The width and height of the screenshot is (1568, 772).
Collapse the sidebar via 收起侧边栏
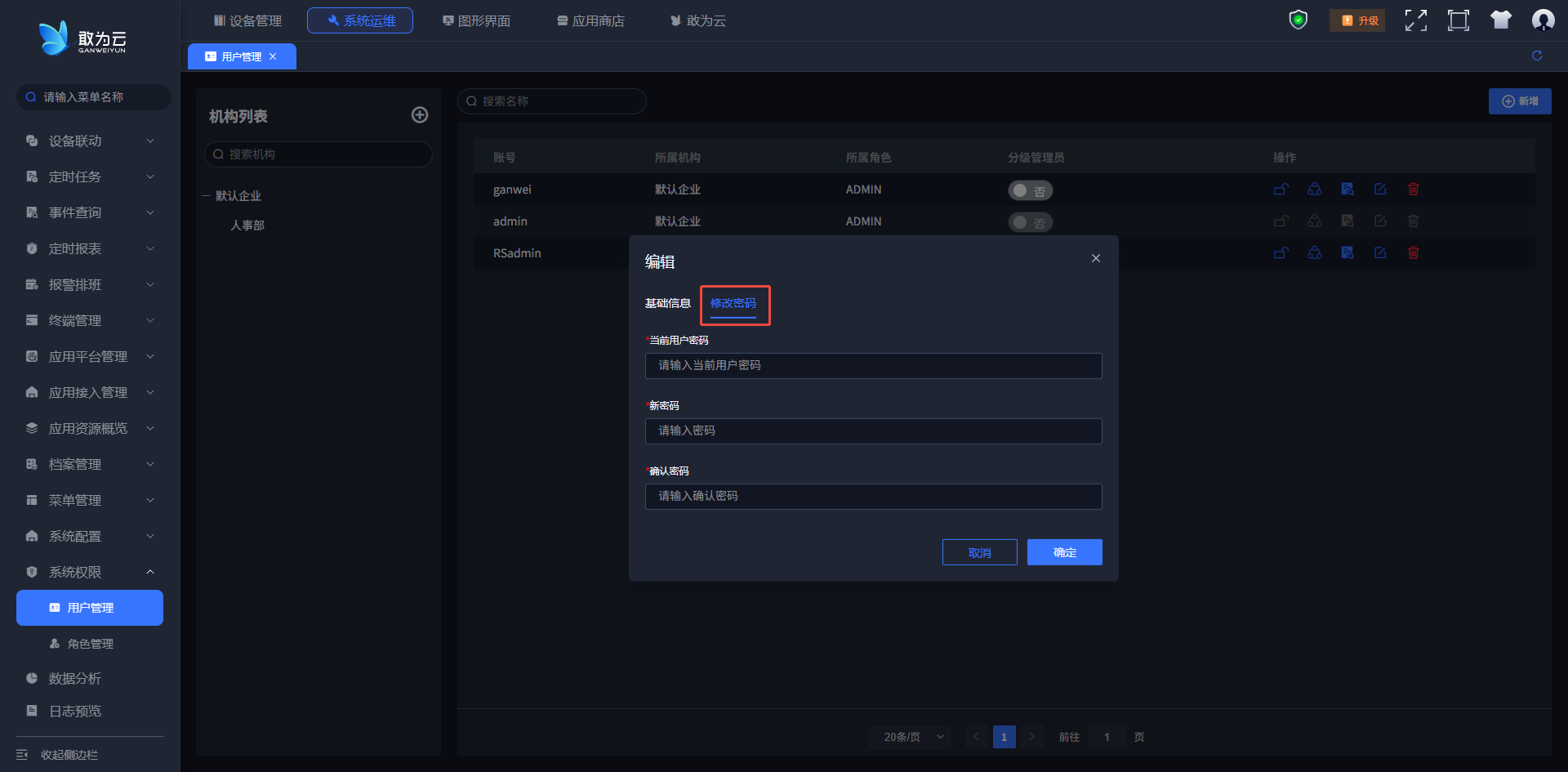coord(57,755)
